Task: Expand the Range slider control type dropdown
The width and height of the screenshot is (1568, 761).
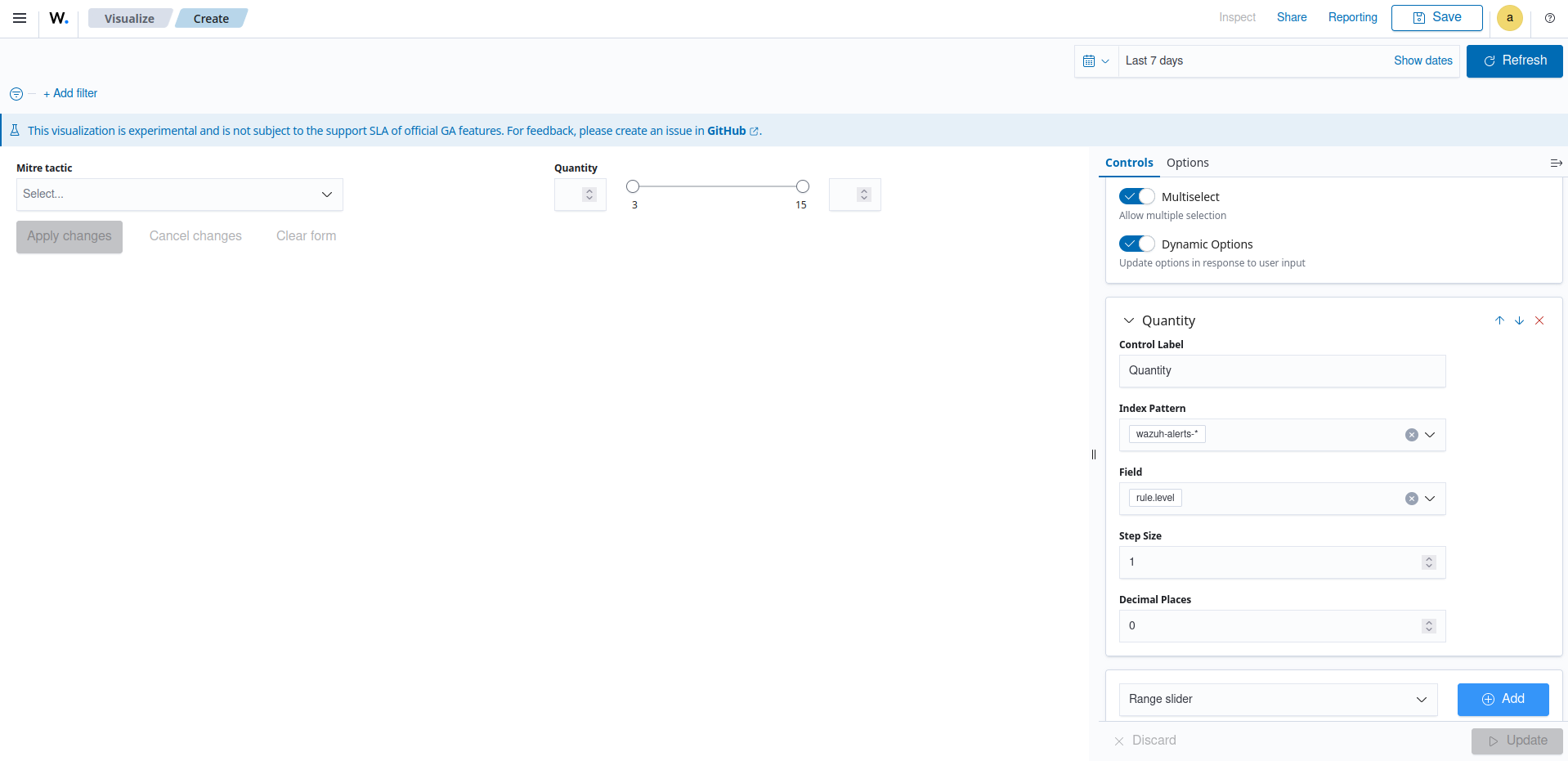Action: (1277, 700)
